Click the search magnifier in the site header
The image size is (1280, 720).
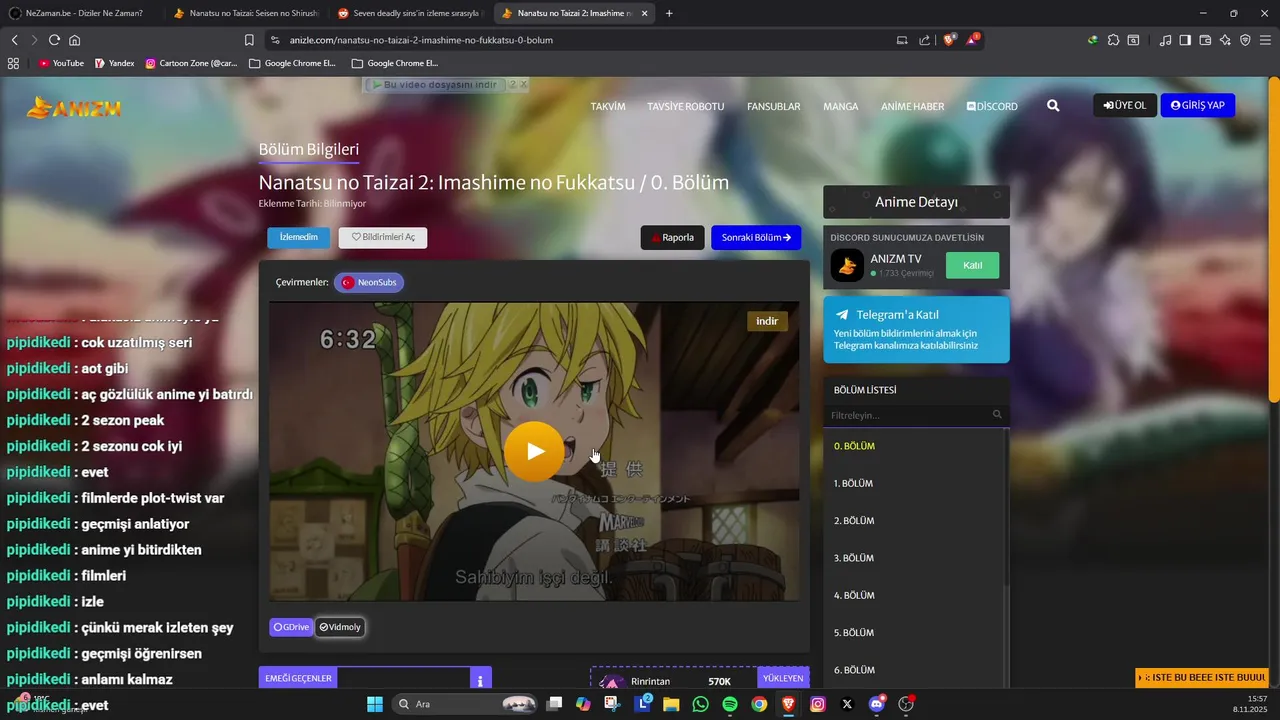[1053, 105]
